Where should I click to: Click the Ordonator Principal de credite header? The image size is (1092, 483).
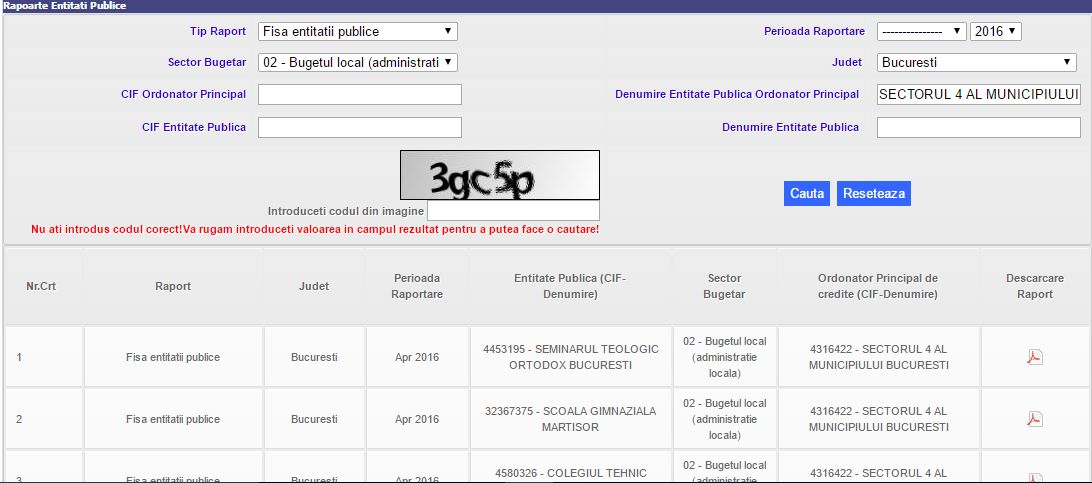878,286
